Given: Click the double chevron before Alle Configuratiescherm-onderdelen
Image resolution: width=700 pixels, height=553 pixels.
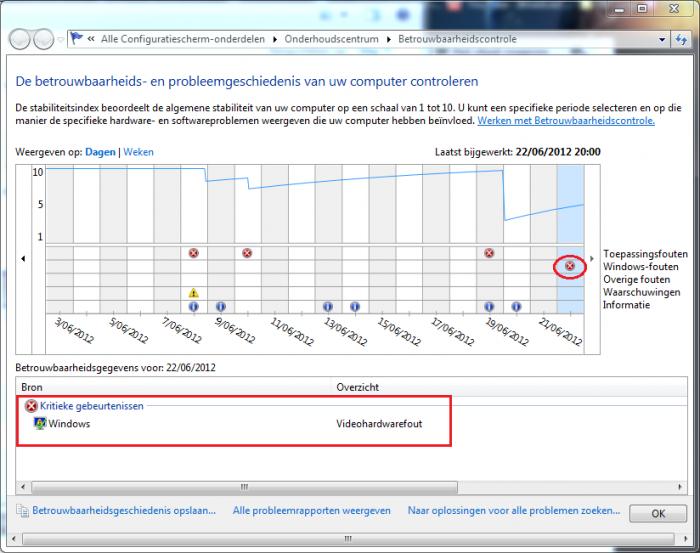Looking at the screenshot, I should pos(91,39).
